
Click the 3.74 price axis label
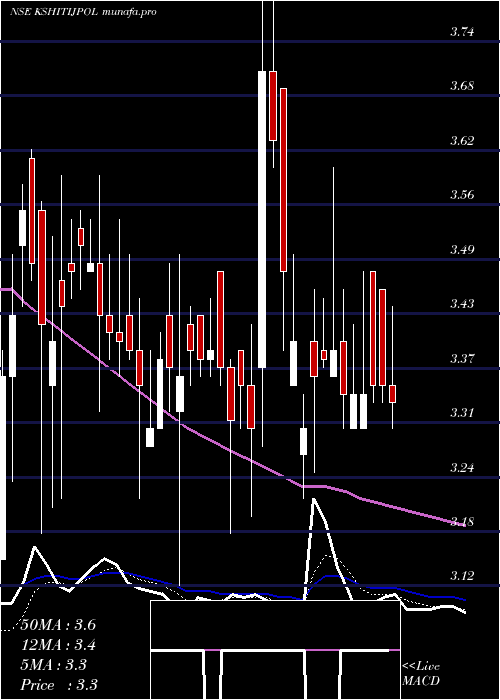pyautogui.click(x=462, y=32)
